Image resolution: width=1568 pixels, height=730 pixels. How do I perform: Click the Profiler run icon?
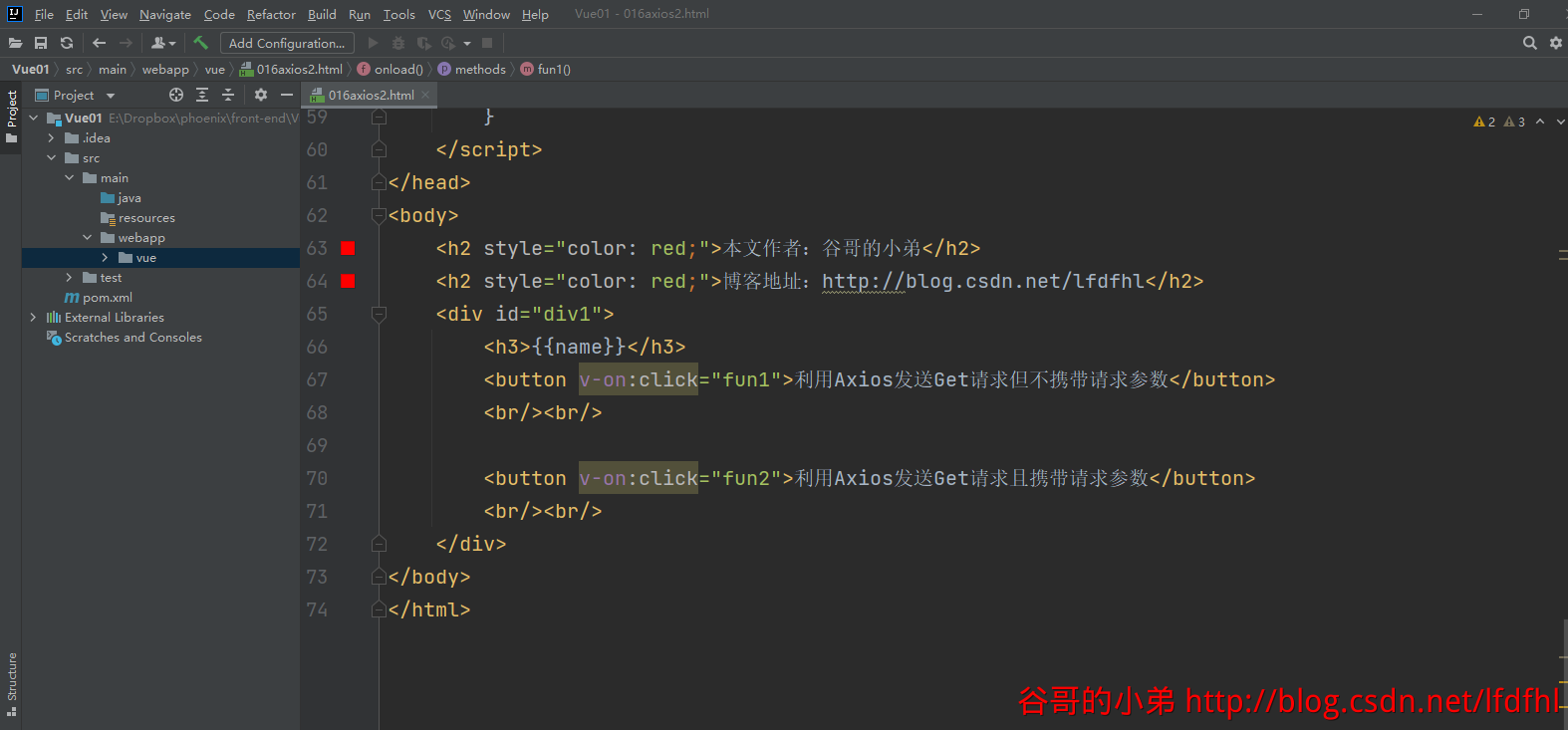pos(448,43)
